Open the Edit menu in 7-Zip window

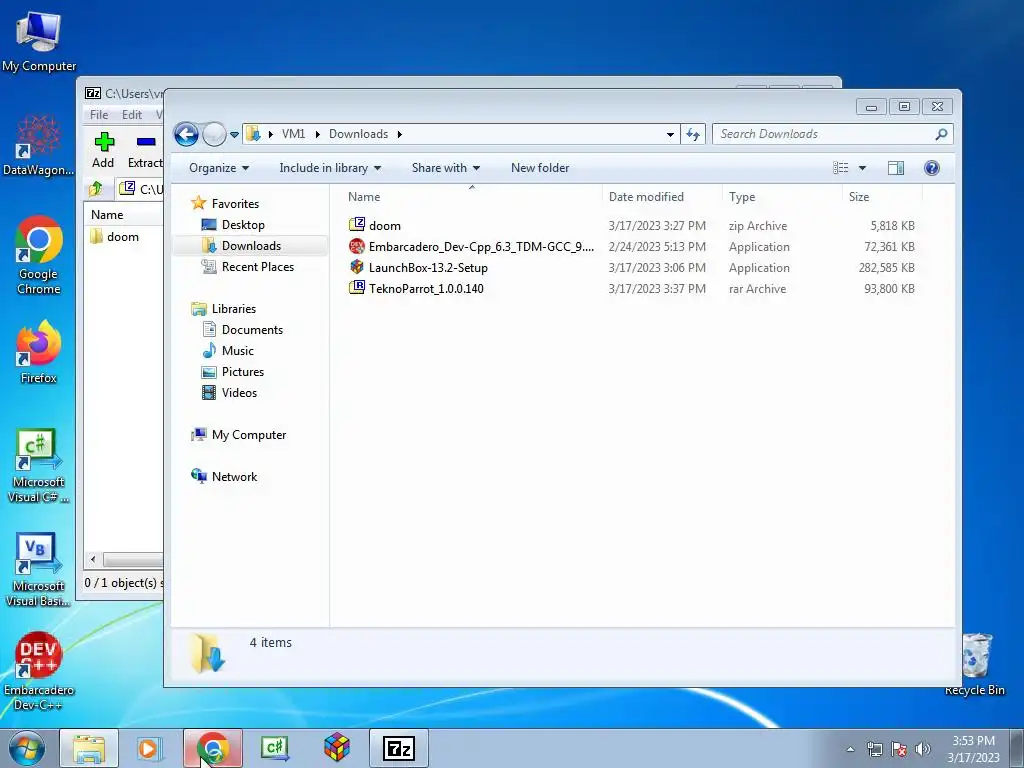[131, 115]
